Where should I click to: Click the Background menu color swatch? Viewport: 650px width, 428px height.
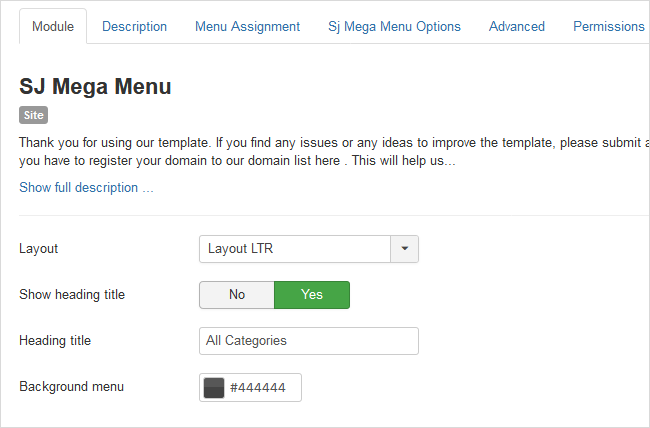pyautogui.click(x=214, y=388)
